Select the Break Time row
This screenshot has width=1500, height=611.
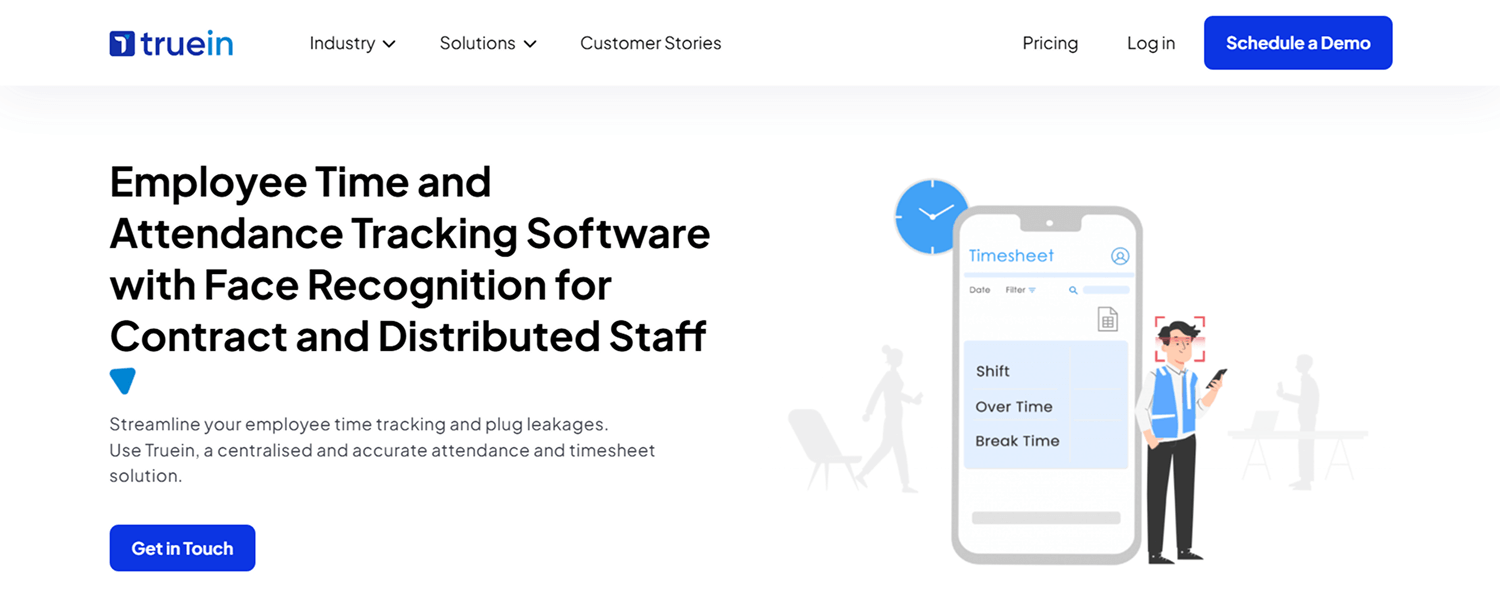point(1046,441)
